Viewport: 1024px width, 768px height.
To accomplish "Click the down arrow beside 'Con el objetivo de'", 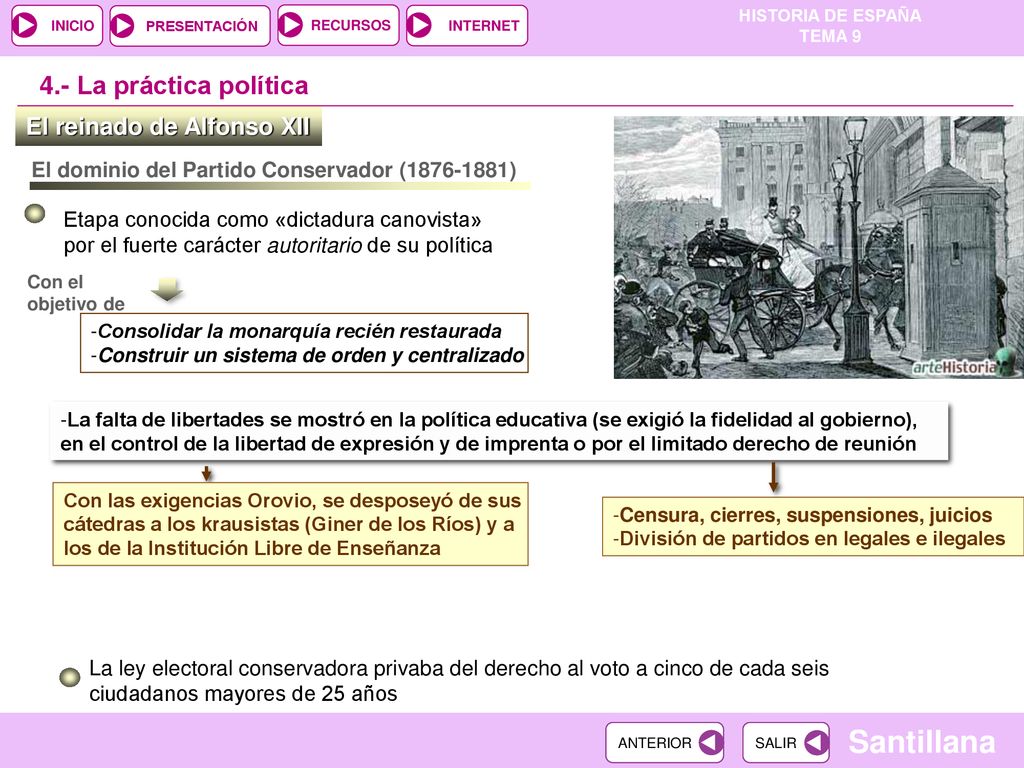I will [167, 289].
